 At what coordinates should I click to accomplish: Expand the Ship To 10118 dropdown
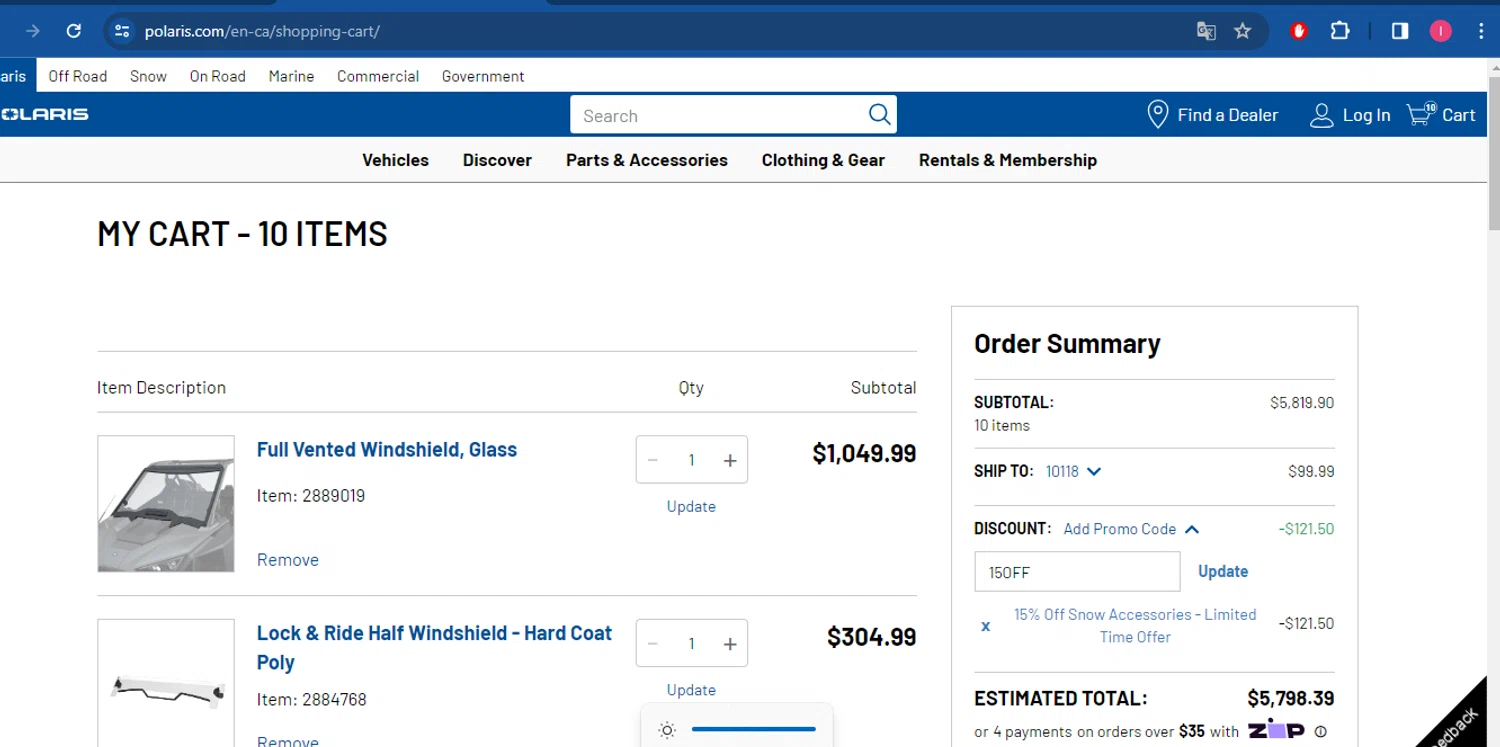click(x=1073, y=471)
